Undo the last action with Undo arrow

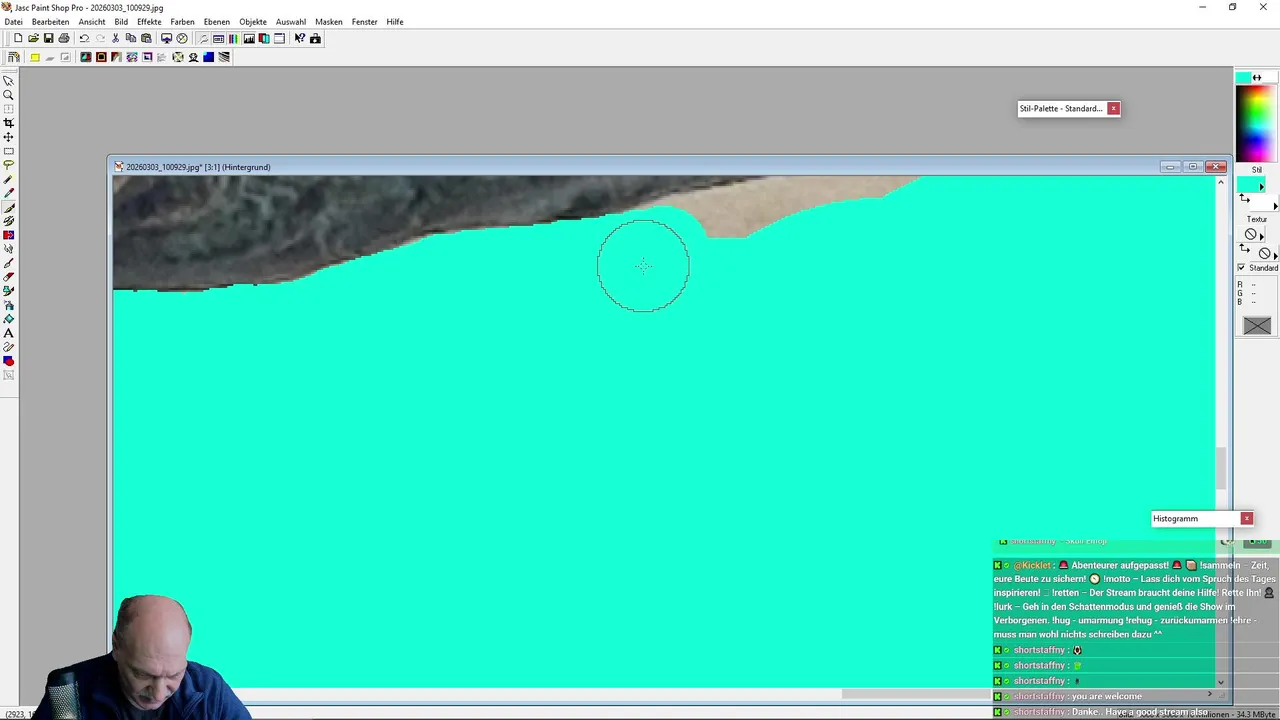[x=84, y=38]
